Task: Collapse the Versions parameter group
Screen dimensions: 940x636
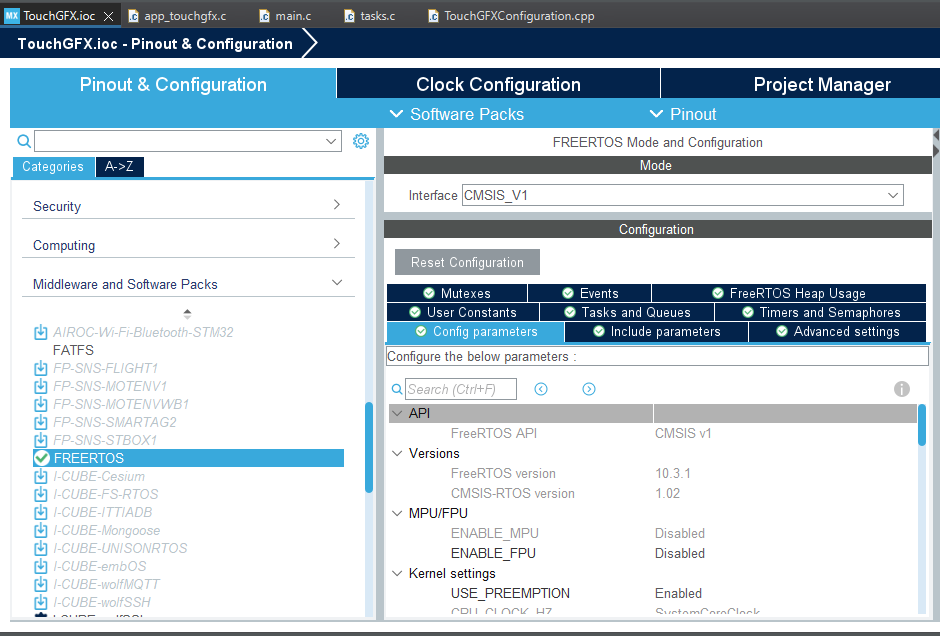Action: [397, 453]
